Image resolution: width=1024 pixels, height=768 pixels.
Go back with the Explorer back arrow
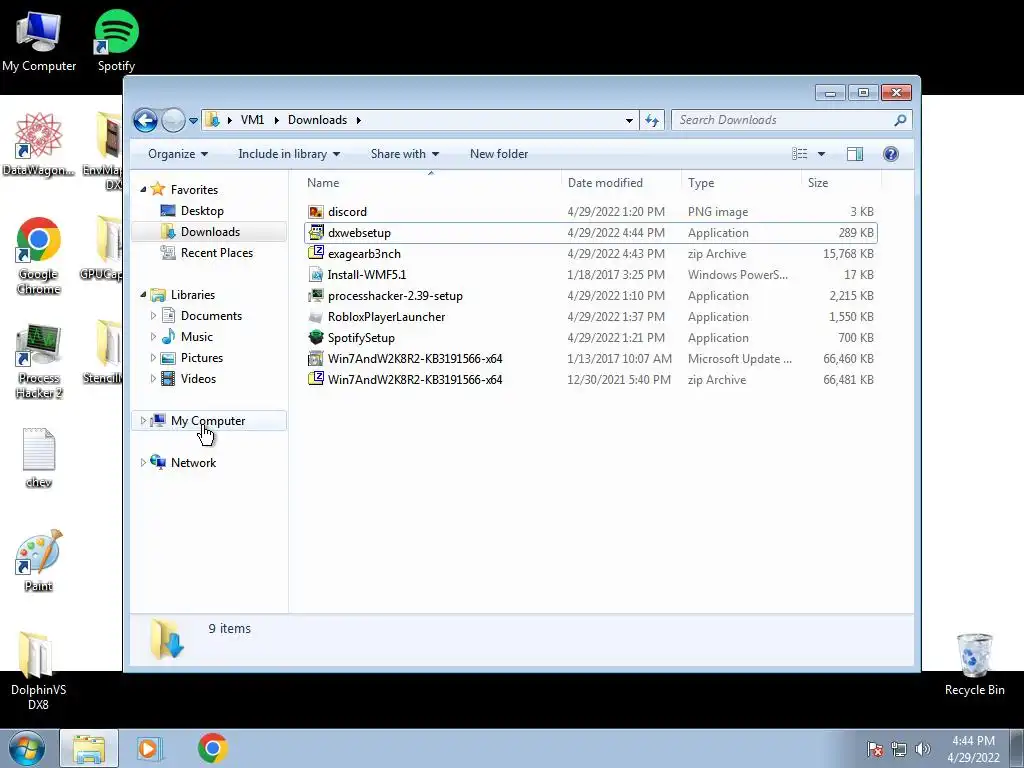point(145,120)
